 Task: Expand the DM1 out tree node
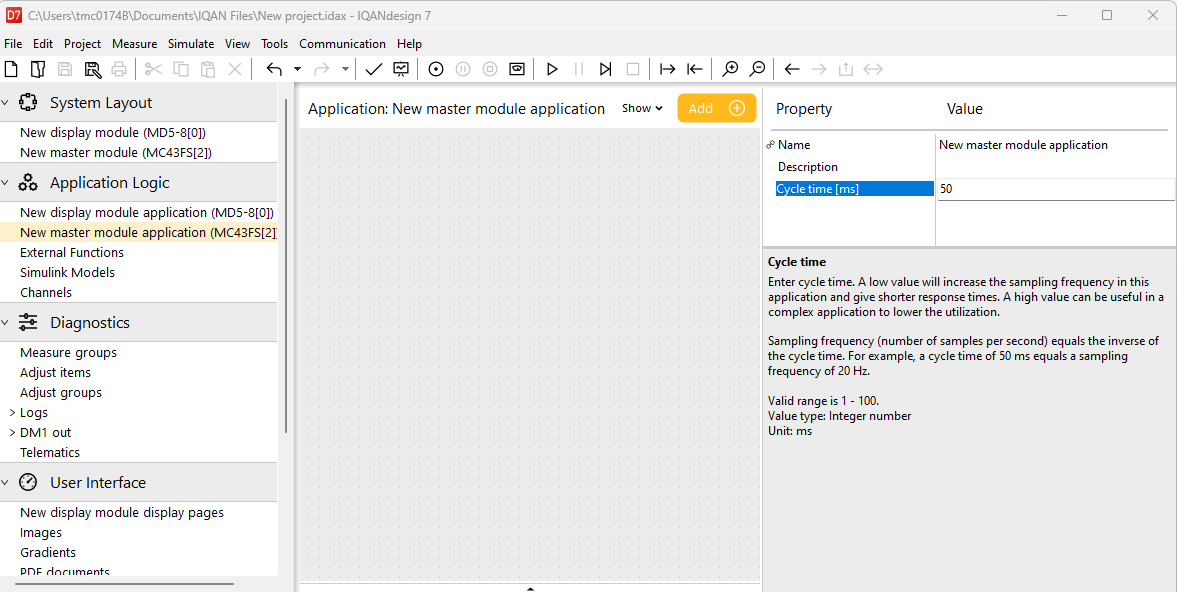click(x=12, y=432)
